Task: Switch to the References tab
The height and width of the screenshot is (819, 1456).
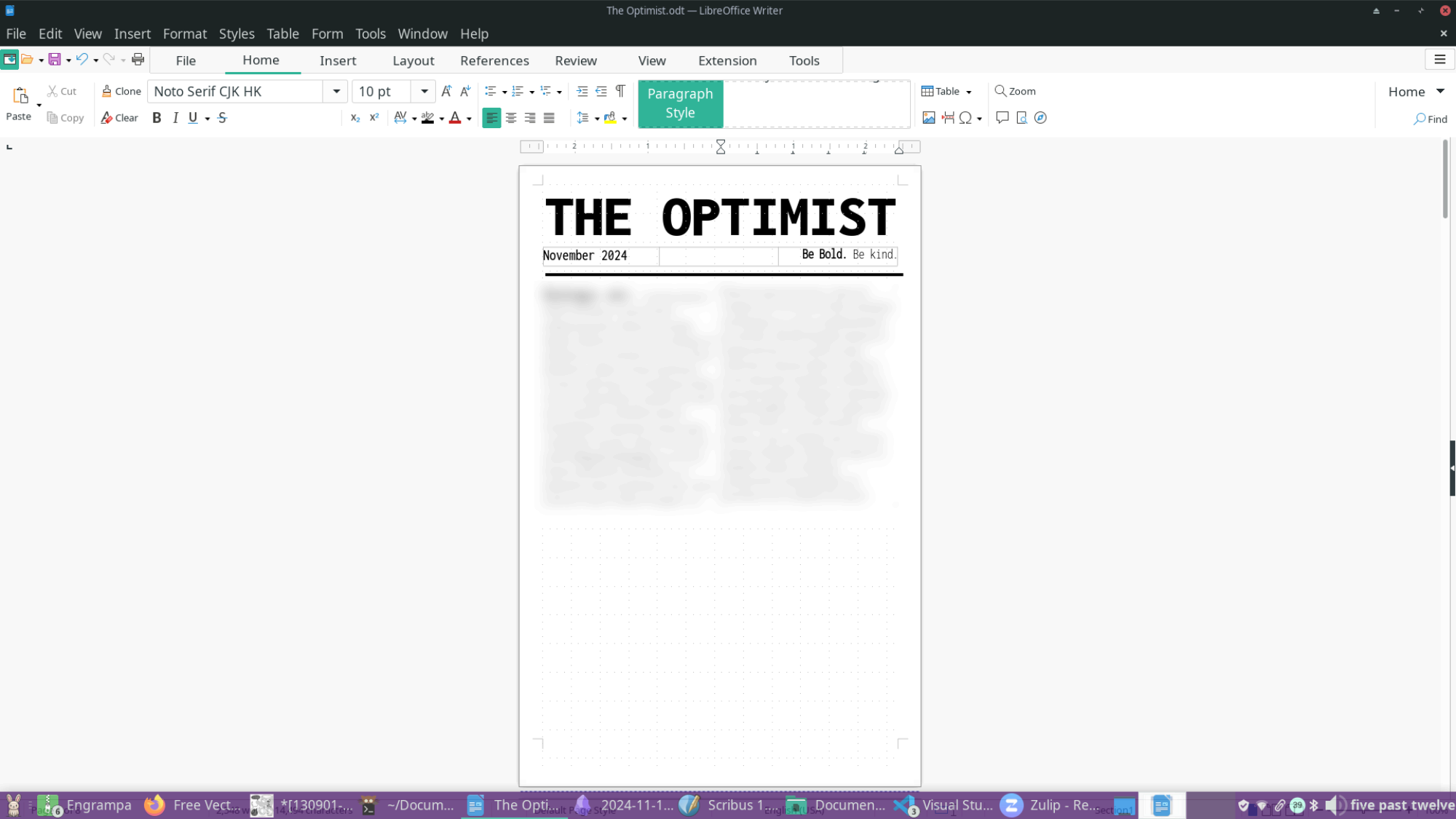Action: [494, 60]
